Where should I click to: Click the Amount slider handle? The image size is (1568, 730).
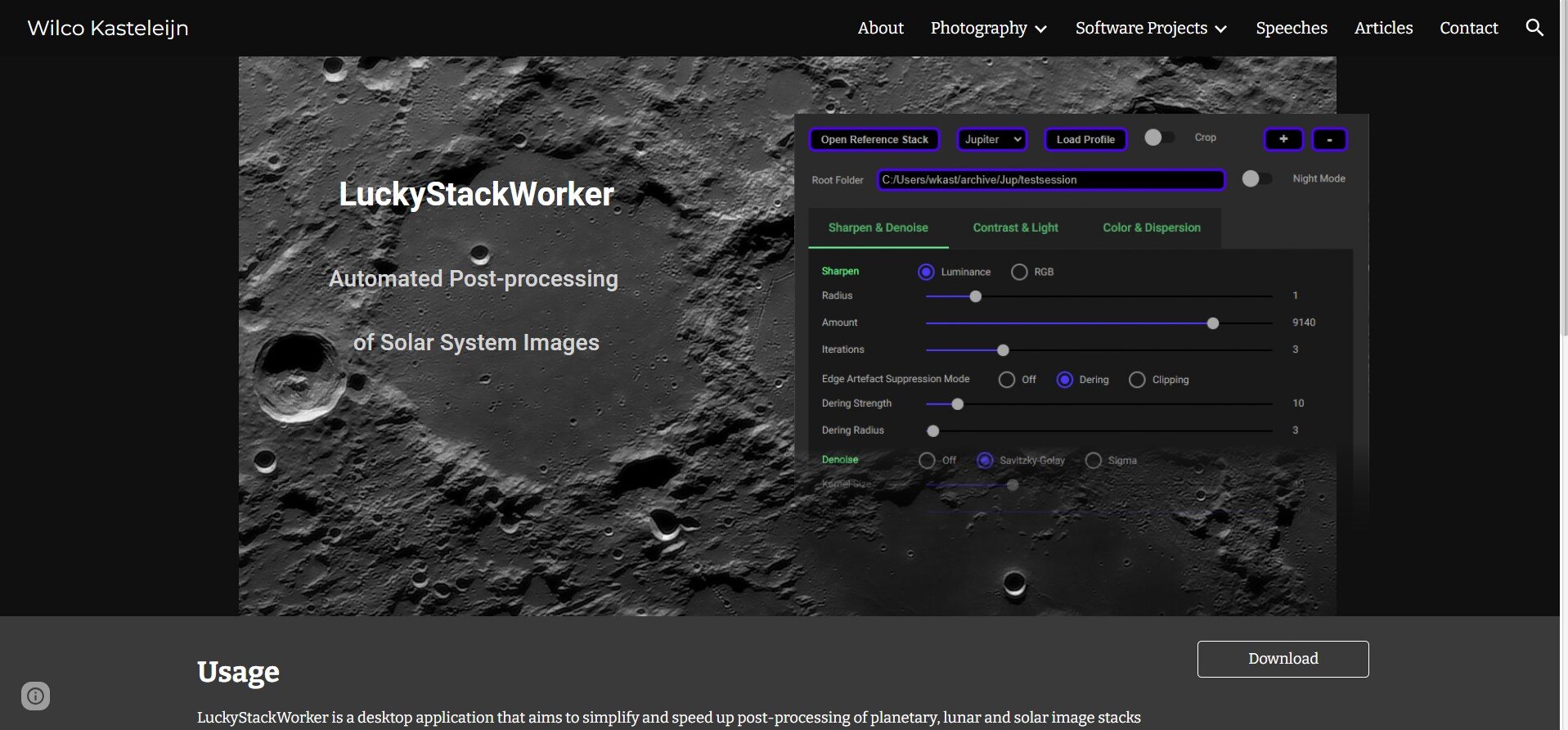pyautogui.click(x=1213, y=323)
